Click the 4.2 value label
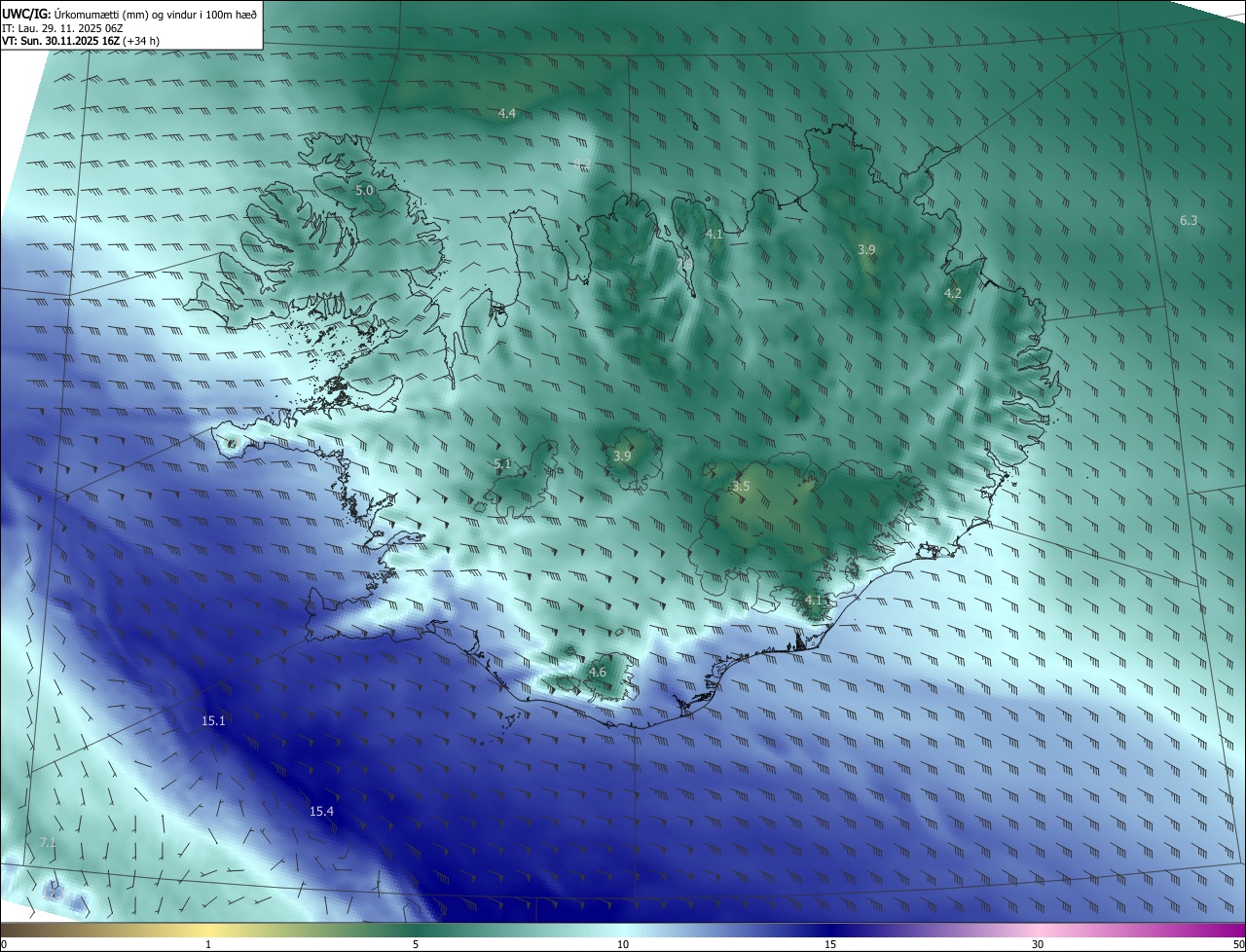This screenshot has height=952, width=1246. pyautogui.click(x=953, y=293)
